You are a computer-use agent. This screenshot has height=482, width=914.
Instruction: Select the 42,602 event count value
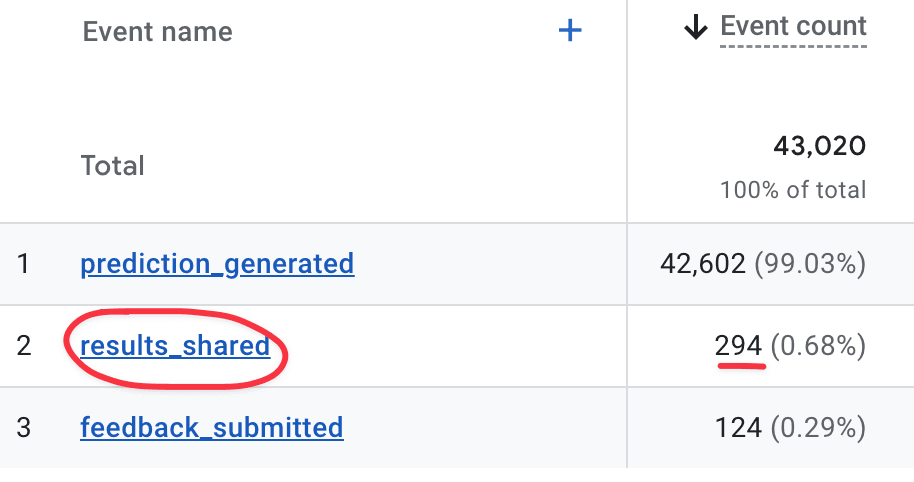pyautogui.click(x=703, y=264)
